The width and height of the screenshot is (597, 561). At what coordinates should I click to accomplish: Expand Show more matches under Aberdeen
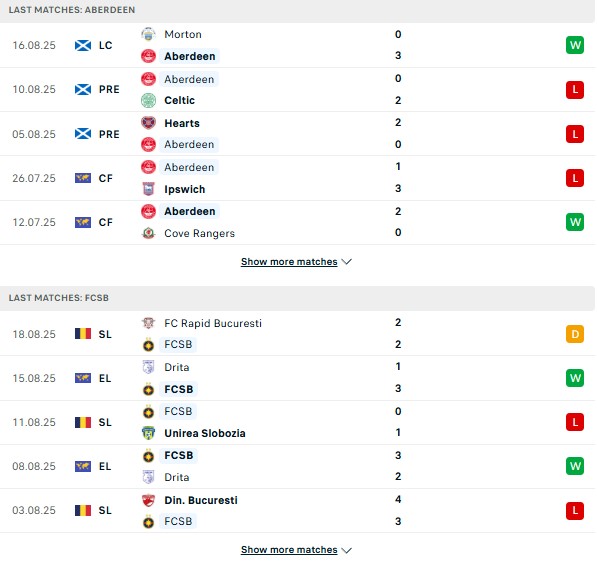(x=289, y=262)
